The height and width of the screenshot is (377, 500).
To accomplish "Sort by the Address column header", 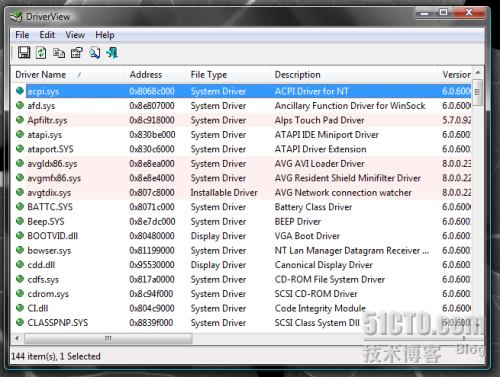I will 155,74.
